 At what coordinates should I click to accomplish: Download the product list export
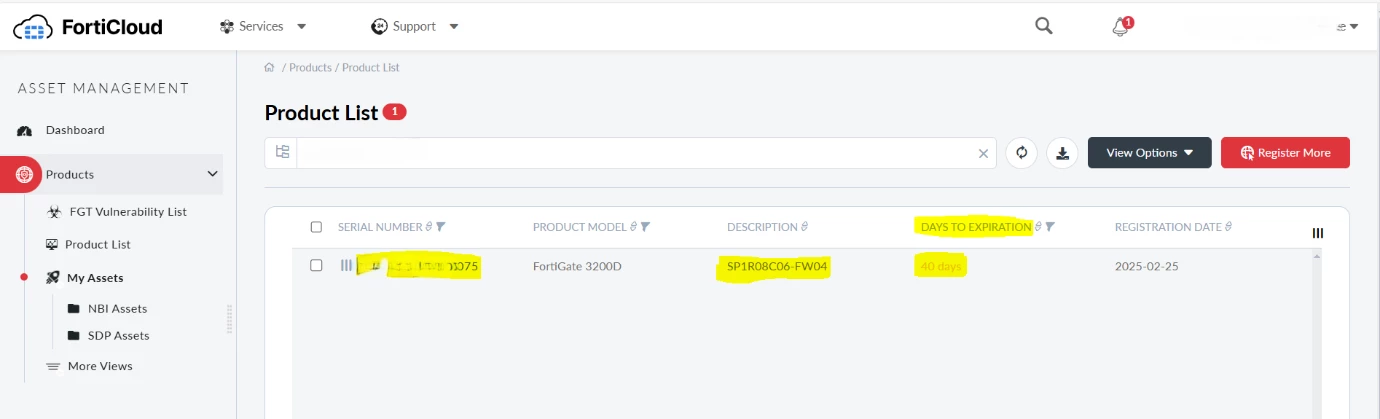pos(1063,153)
